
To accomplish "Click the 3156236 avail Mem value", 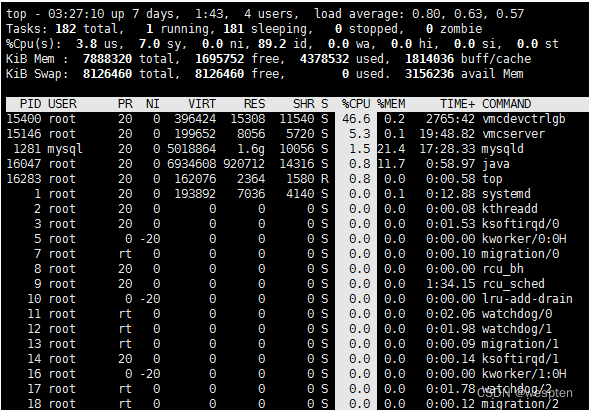I will pyautogui.click(x=430, y=74).
